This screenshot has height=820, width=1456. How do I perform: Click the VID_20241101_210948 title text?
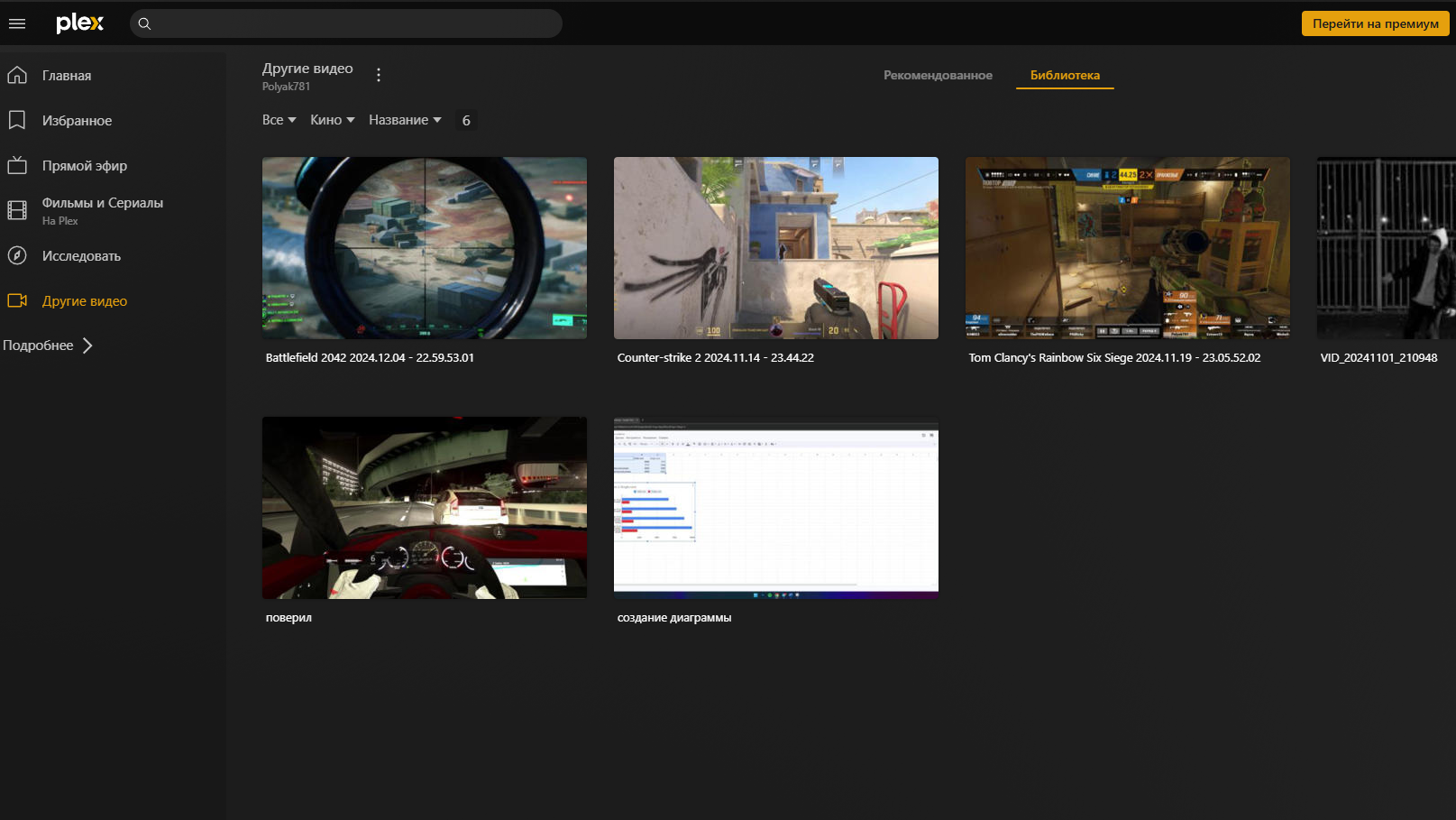(1378, 358)
